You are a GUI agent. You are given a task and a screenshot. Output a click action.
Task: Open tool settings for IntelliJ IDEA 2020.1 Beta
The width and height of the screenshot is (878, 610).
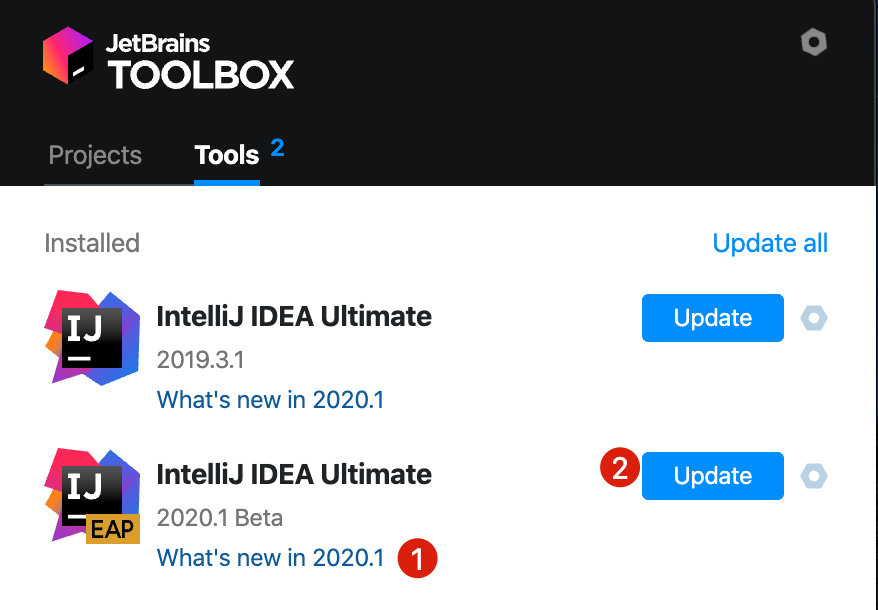coord(813,475)
